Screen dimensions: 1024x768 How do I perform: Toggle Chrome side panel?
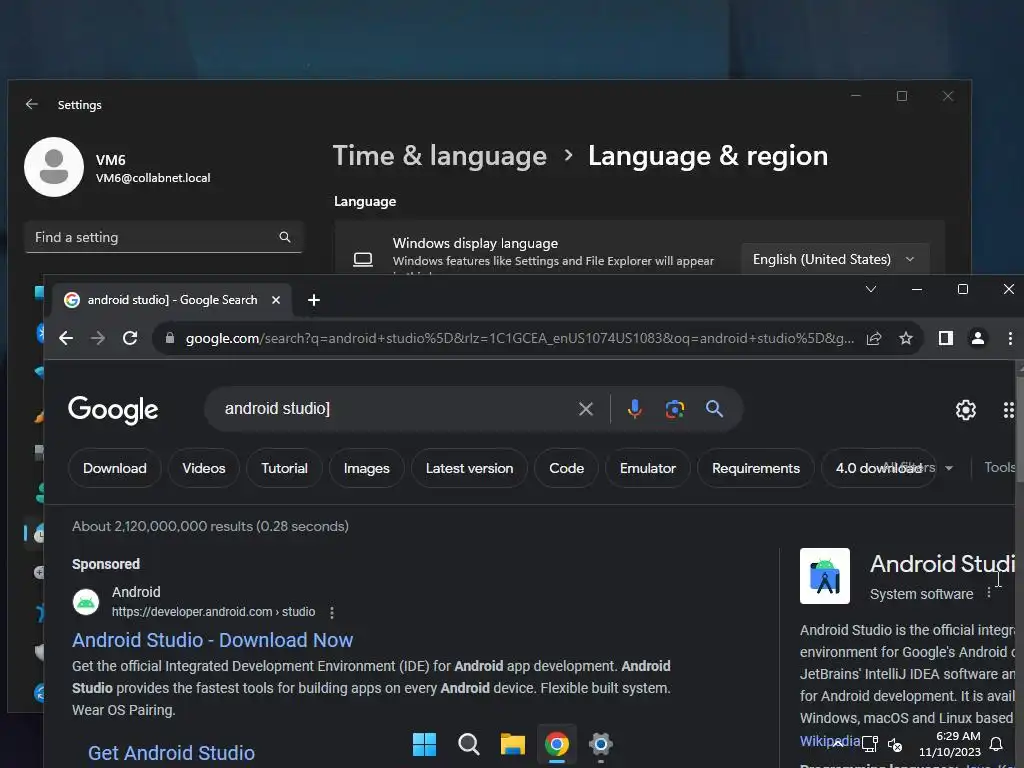click(x=946, y=338)
